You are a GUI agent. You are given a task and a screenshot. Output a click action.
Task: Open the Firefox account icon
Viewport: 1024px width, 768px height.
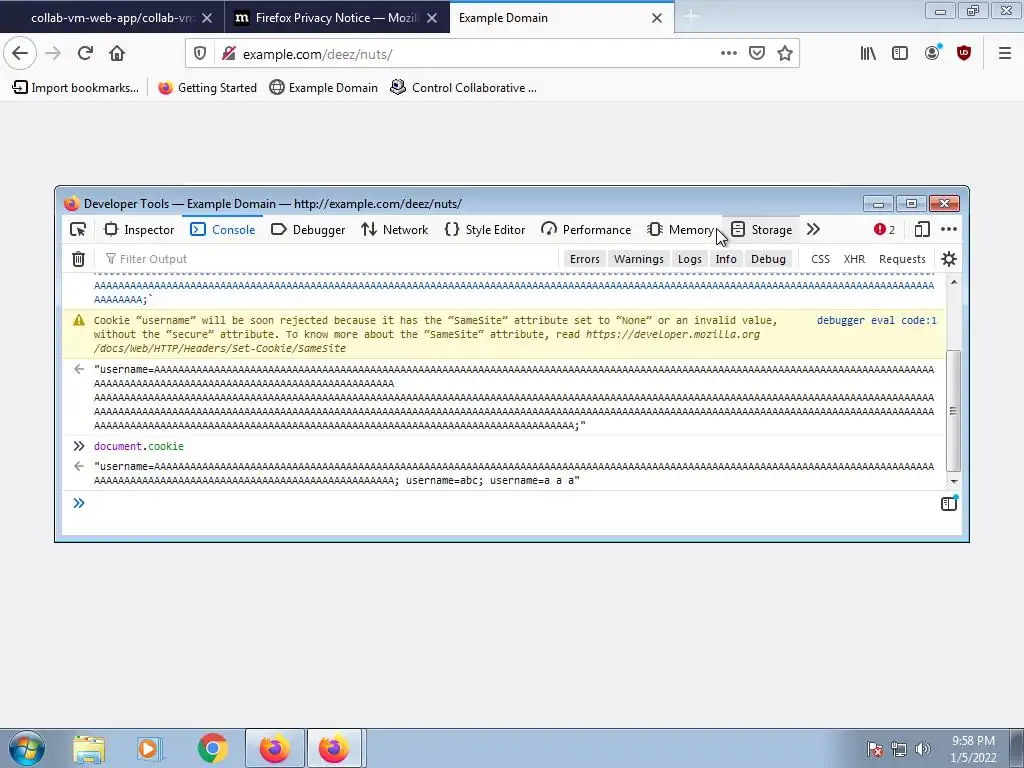click(x=933, y=54)
